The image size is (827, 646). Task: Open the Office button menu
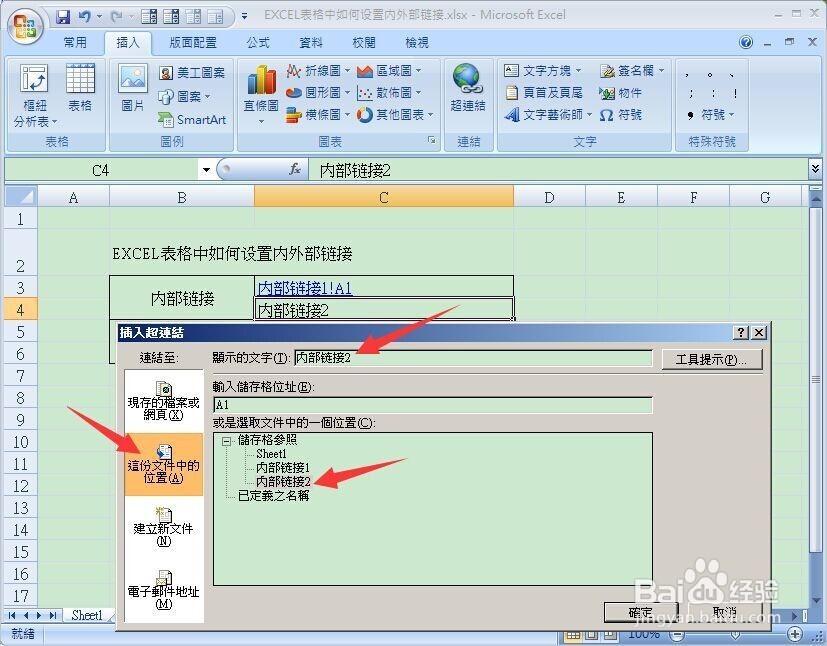pyautogui.click(x=25, y=27)
